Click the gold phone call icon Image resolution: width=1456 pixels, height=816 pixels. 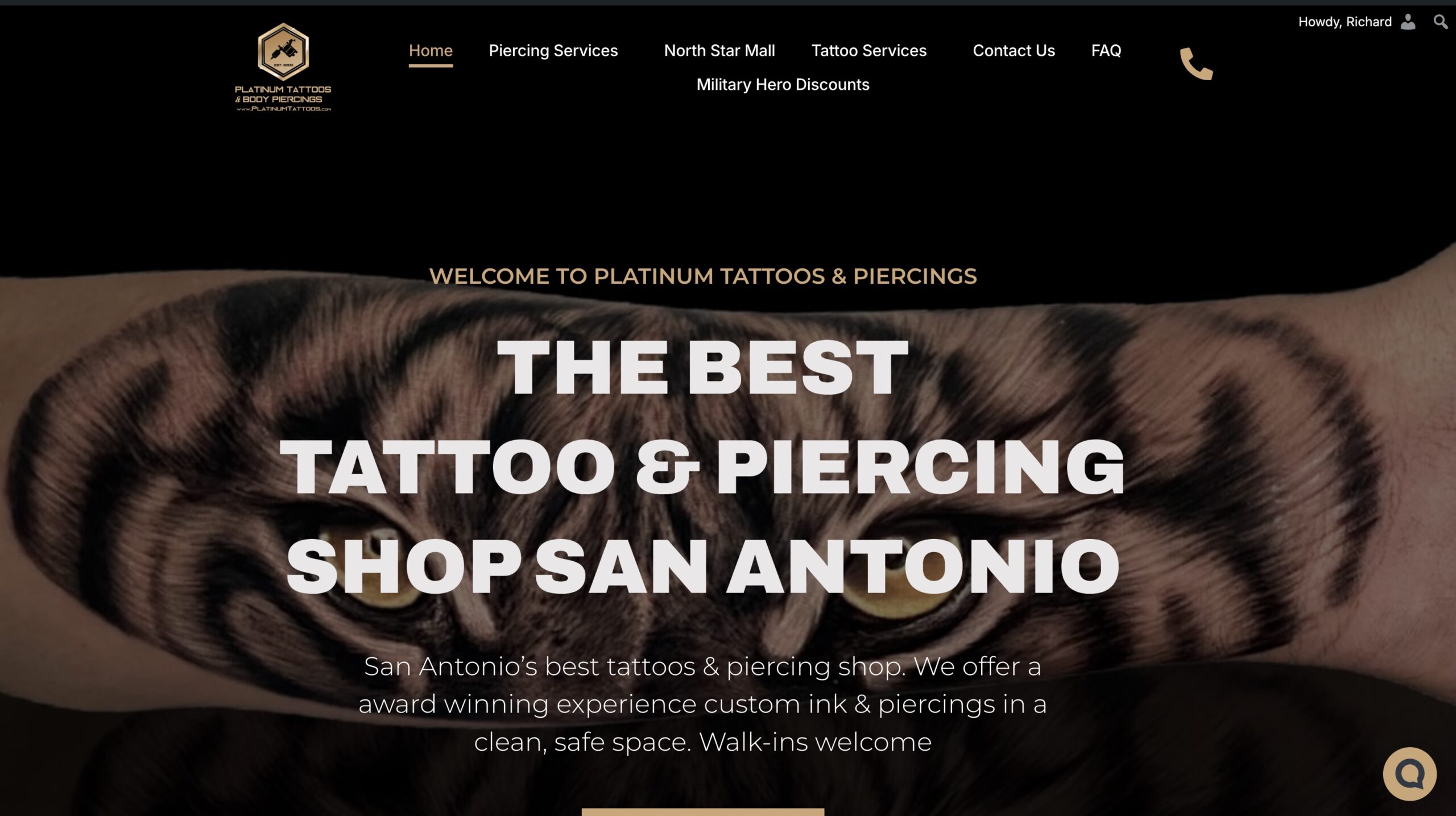click(1196, 64)
